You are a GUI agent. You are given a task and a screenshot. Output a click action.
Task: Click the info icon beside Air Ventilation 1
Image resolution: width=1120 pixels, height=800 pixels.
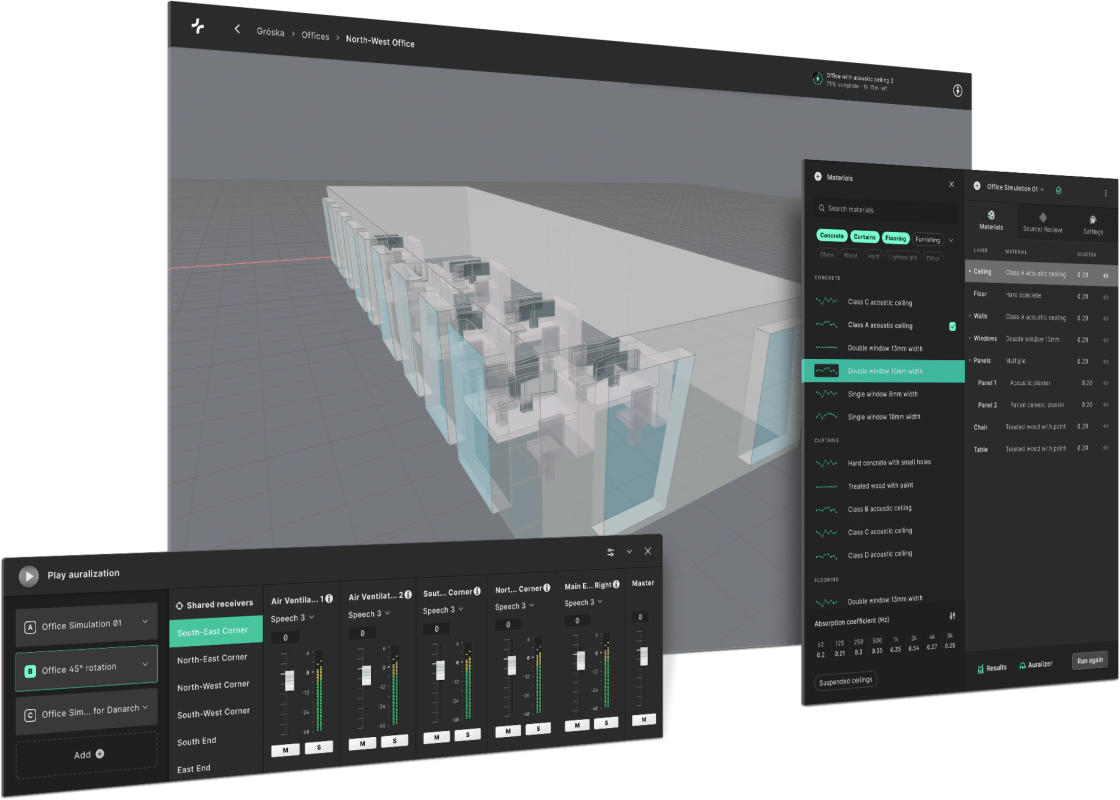coord(329,599)
